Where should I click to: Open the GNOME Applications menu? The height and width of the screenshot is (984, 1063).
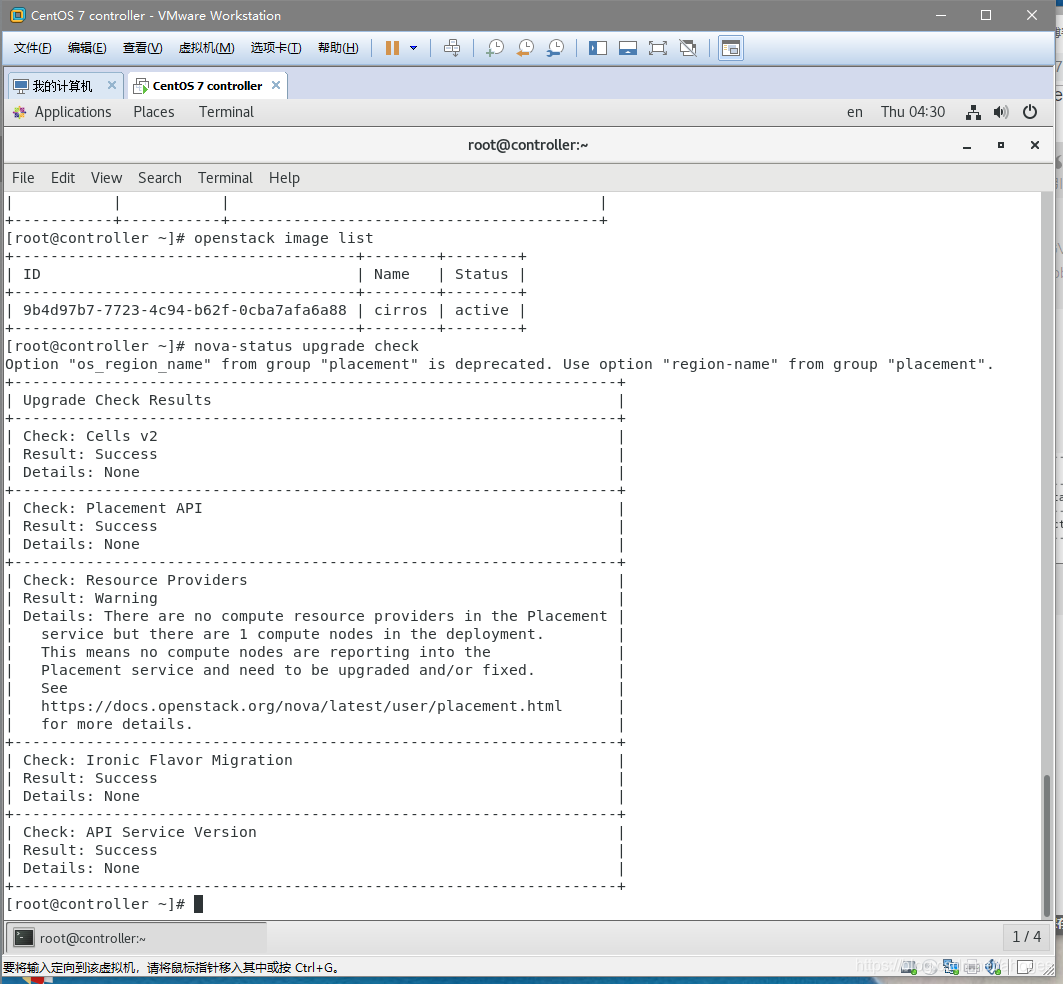pos(73,113)
